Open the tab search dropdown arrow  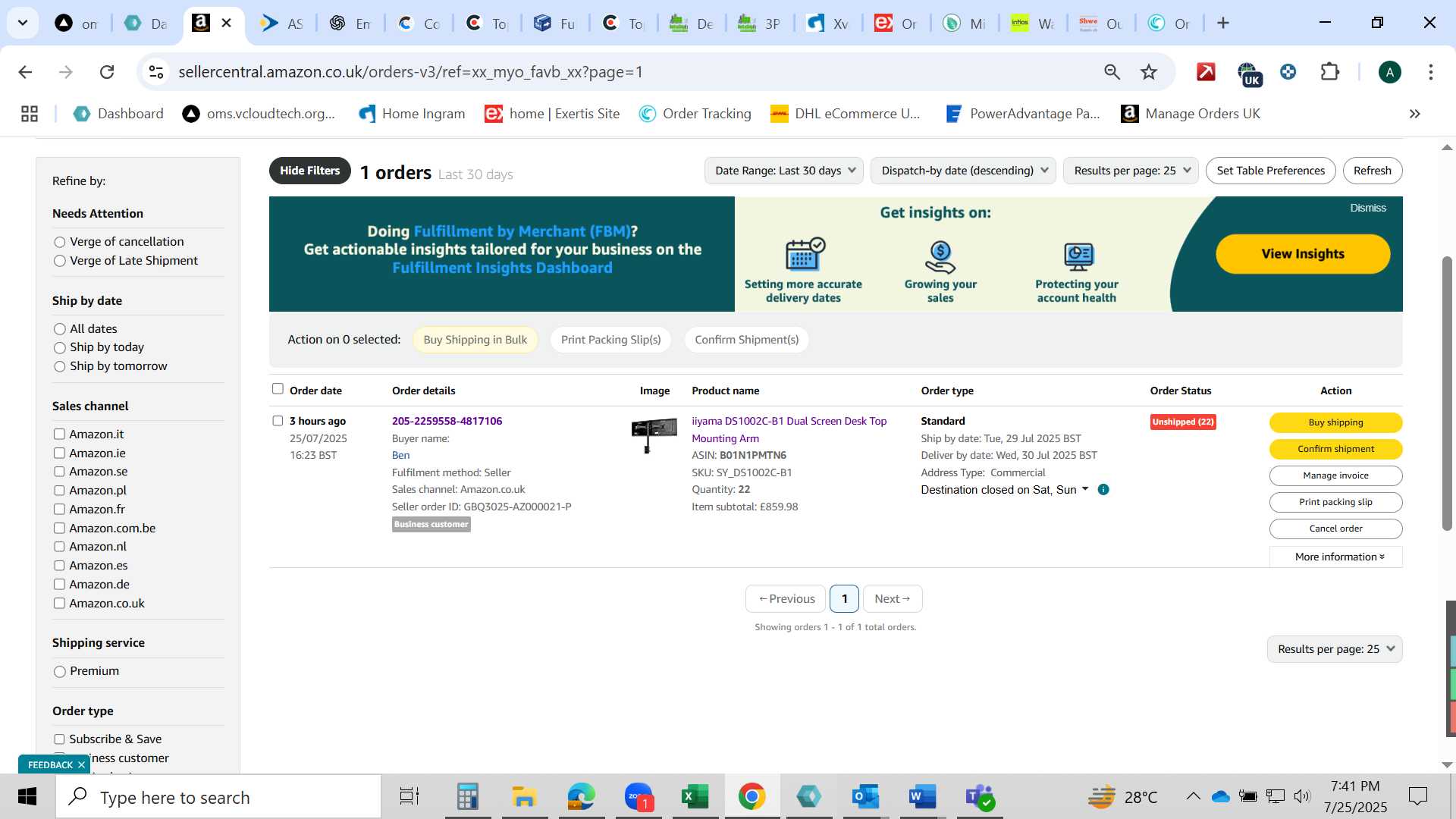point(23,24)
